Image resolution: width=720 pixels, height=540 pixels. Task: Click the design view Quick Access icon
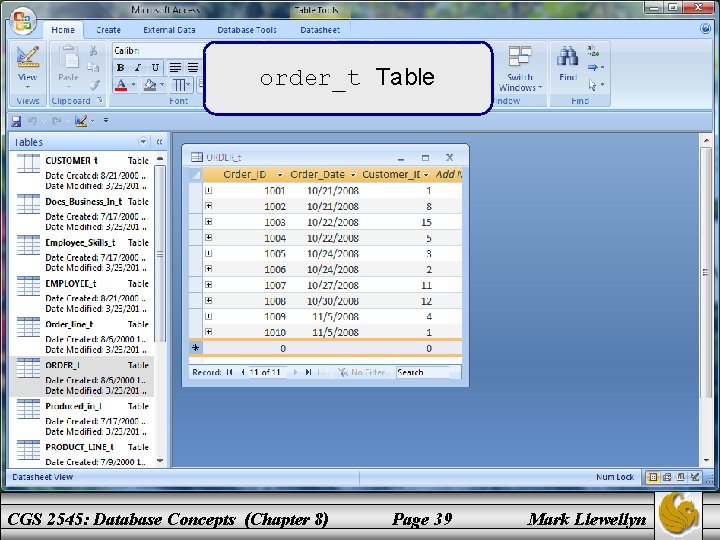pyautogui.click(x=81, y=121)
